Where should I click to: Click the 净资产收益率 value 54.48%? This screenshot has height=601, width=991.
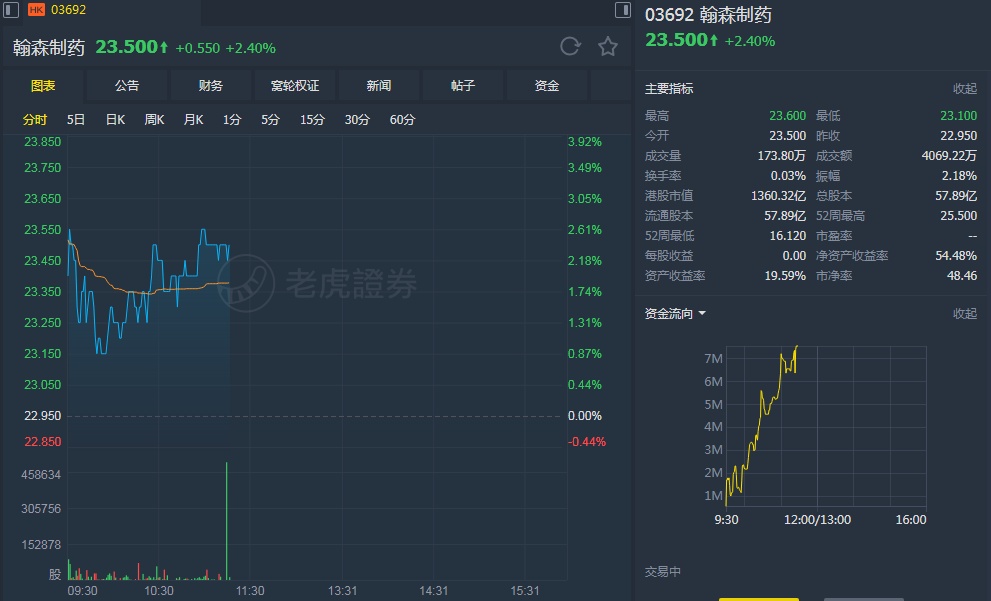956,256
